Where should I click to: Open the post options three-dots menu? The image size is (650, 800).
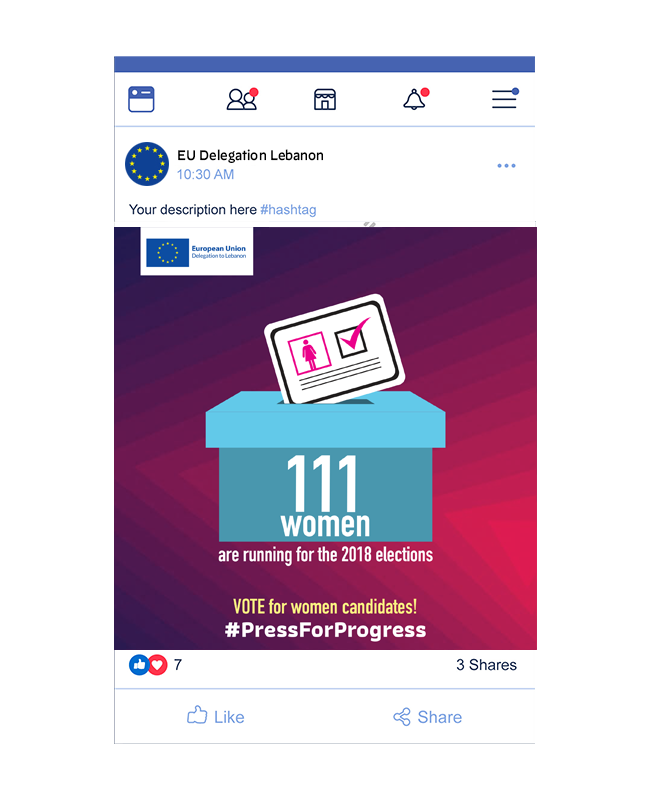coord(506,166)
